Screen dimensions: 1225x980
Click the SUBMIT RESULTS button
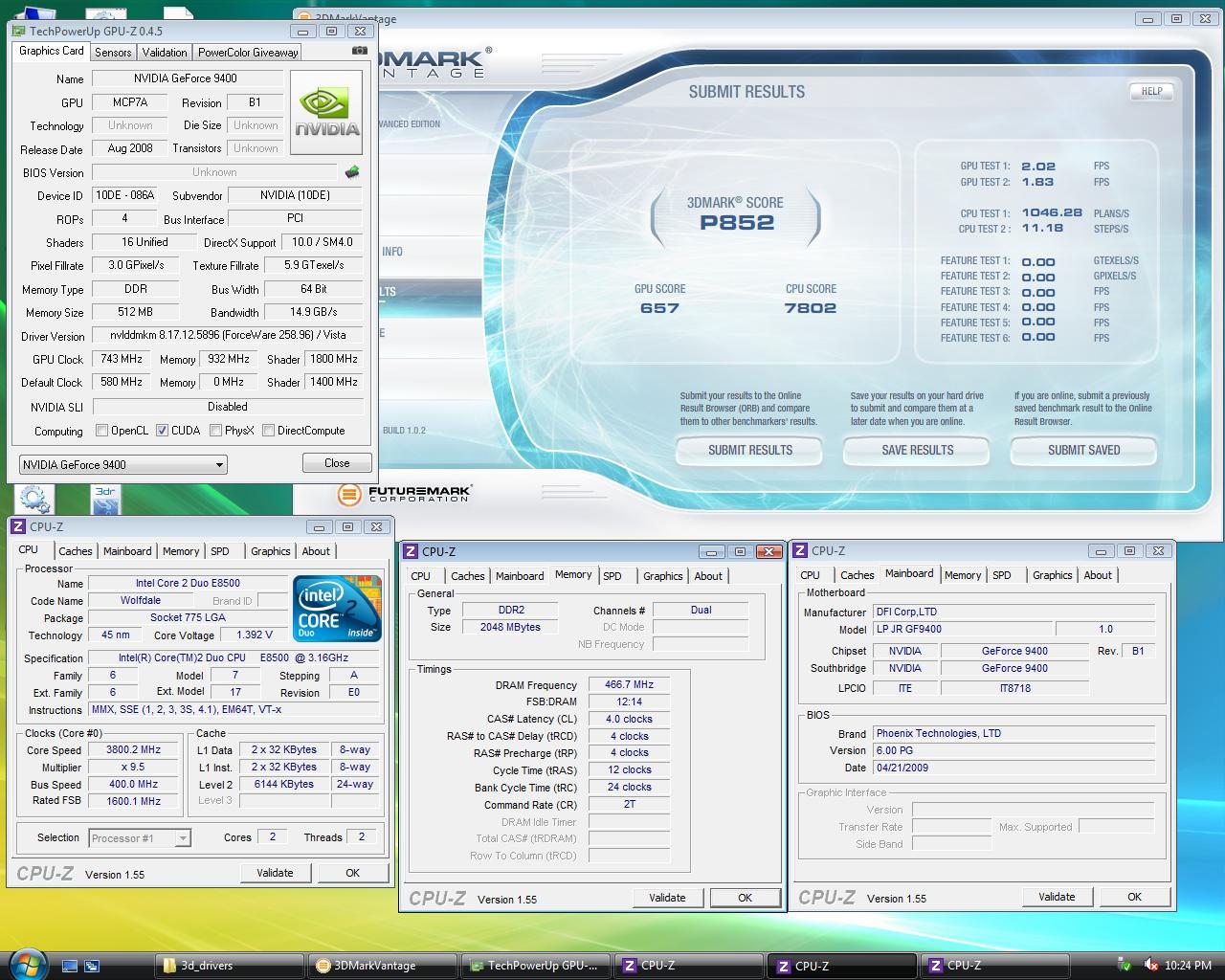tap(750, 450)
